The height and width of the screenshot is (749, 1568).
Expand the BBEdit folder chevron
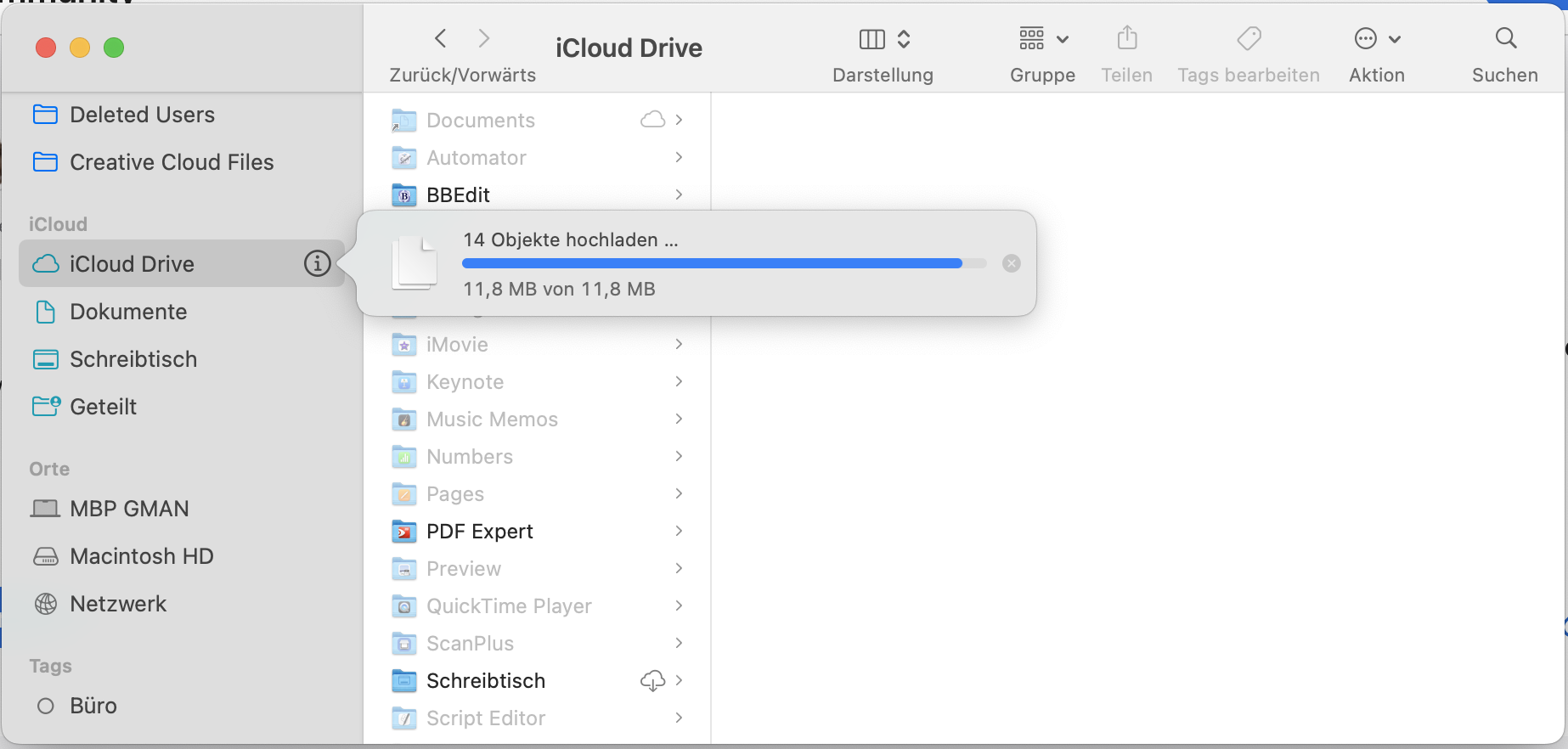pos(679,194)
